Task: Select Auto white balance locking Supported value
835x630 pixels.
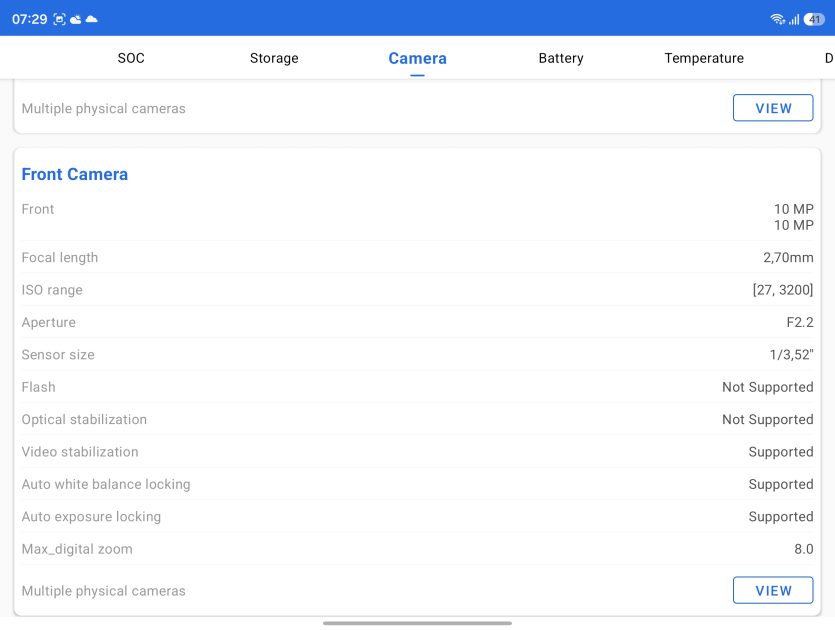Action: click(781, 485)
